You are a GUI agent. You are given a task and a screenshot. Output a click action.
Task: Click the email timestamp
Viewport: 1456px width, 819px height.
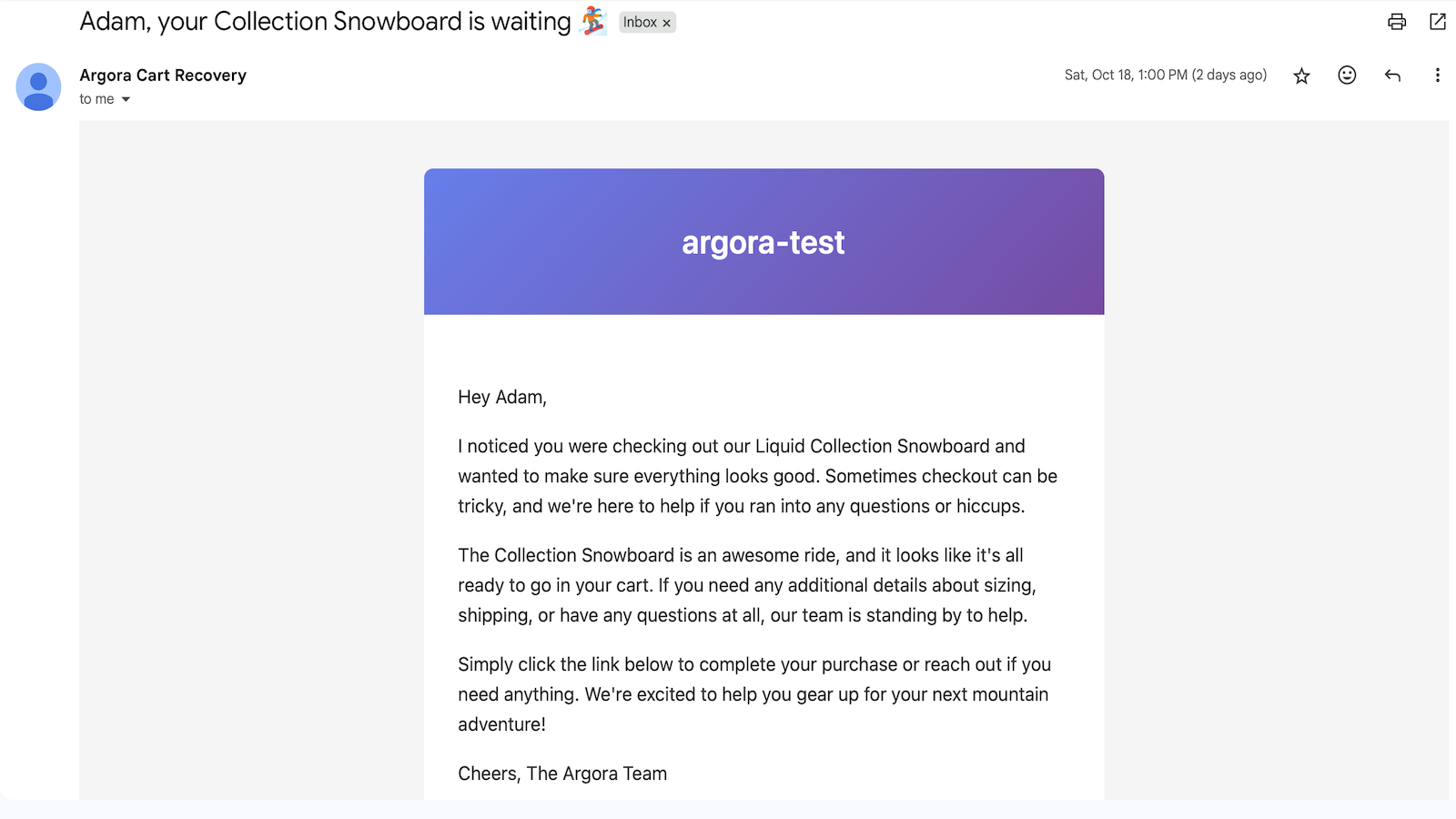tap(1165, 76)
